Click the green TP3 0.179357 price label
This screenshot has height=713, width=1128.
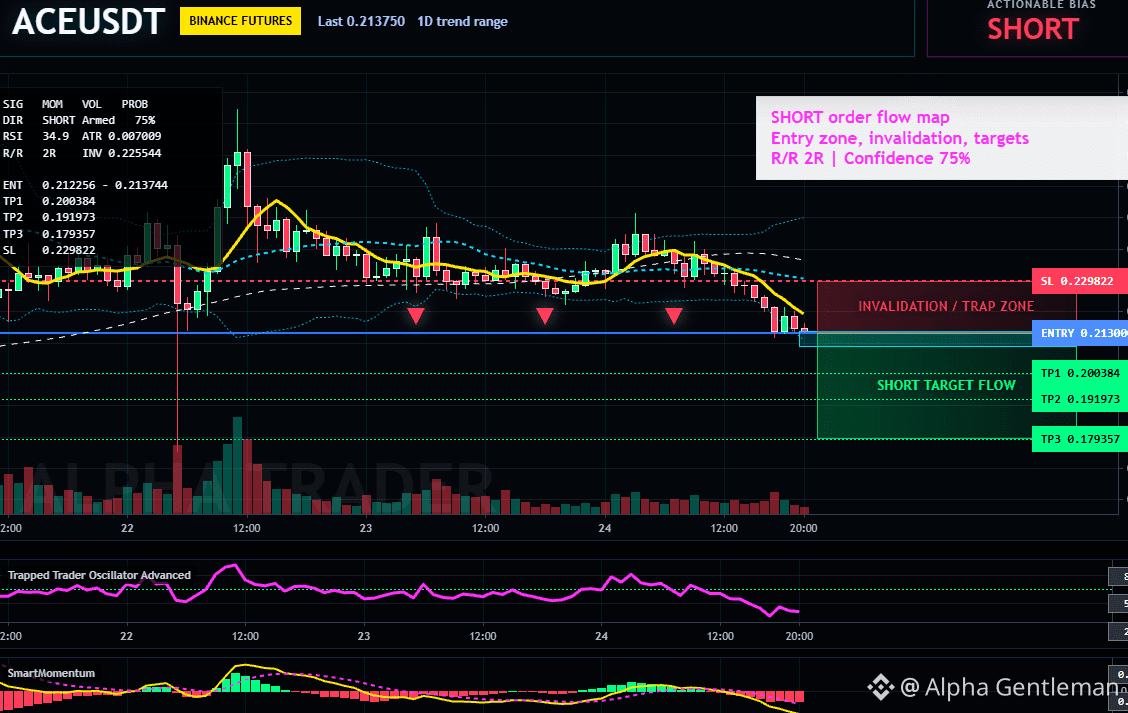1080,439
